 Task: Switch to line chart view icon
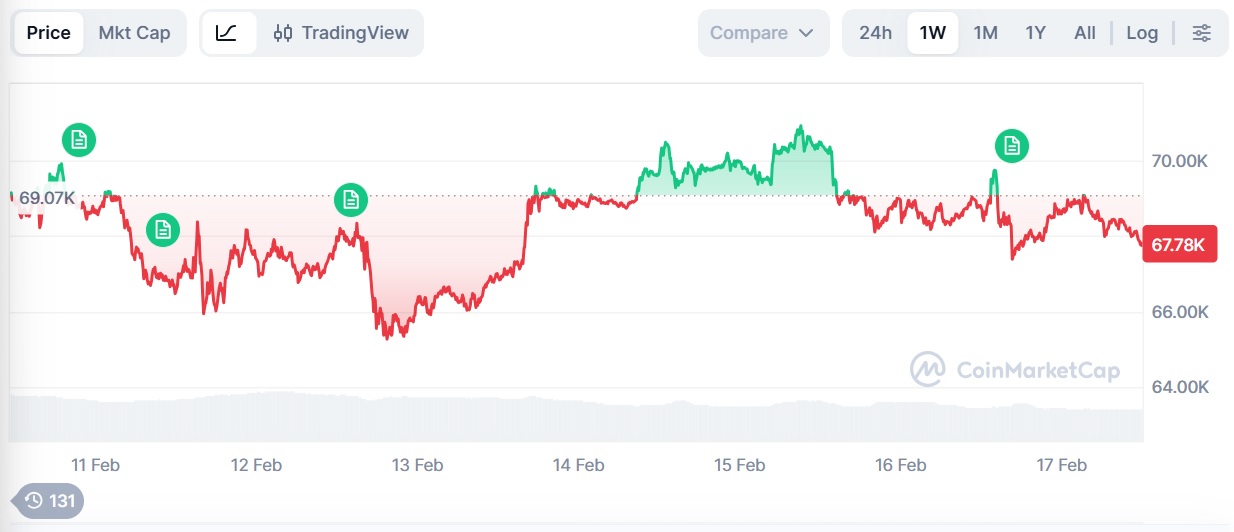227,33
